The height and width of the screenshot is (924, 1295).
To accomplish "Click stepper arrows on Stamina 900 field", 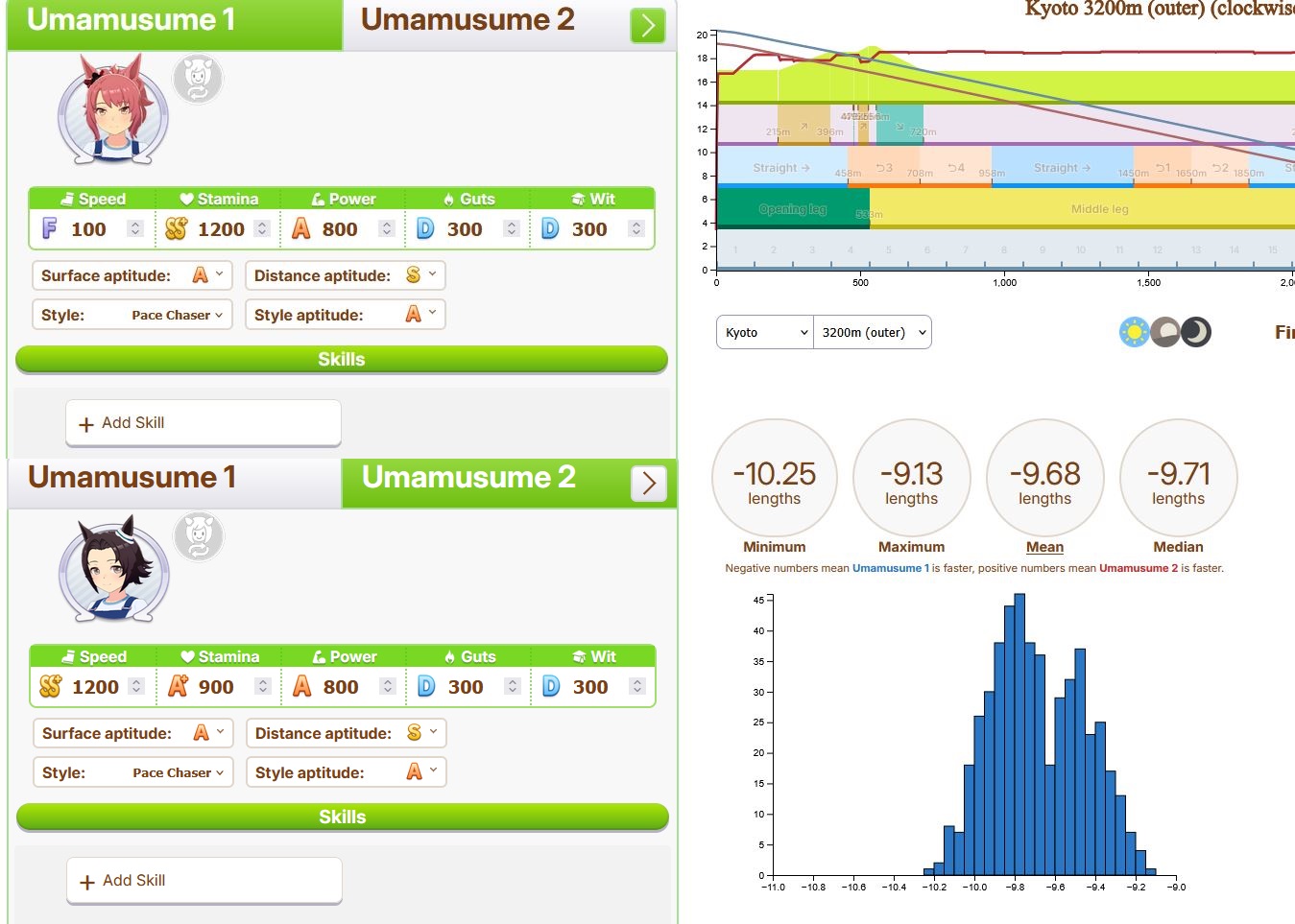I will pos(263,686).
